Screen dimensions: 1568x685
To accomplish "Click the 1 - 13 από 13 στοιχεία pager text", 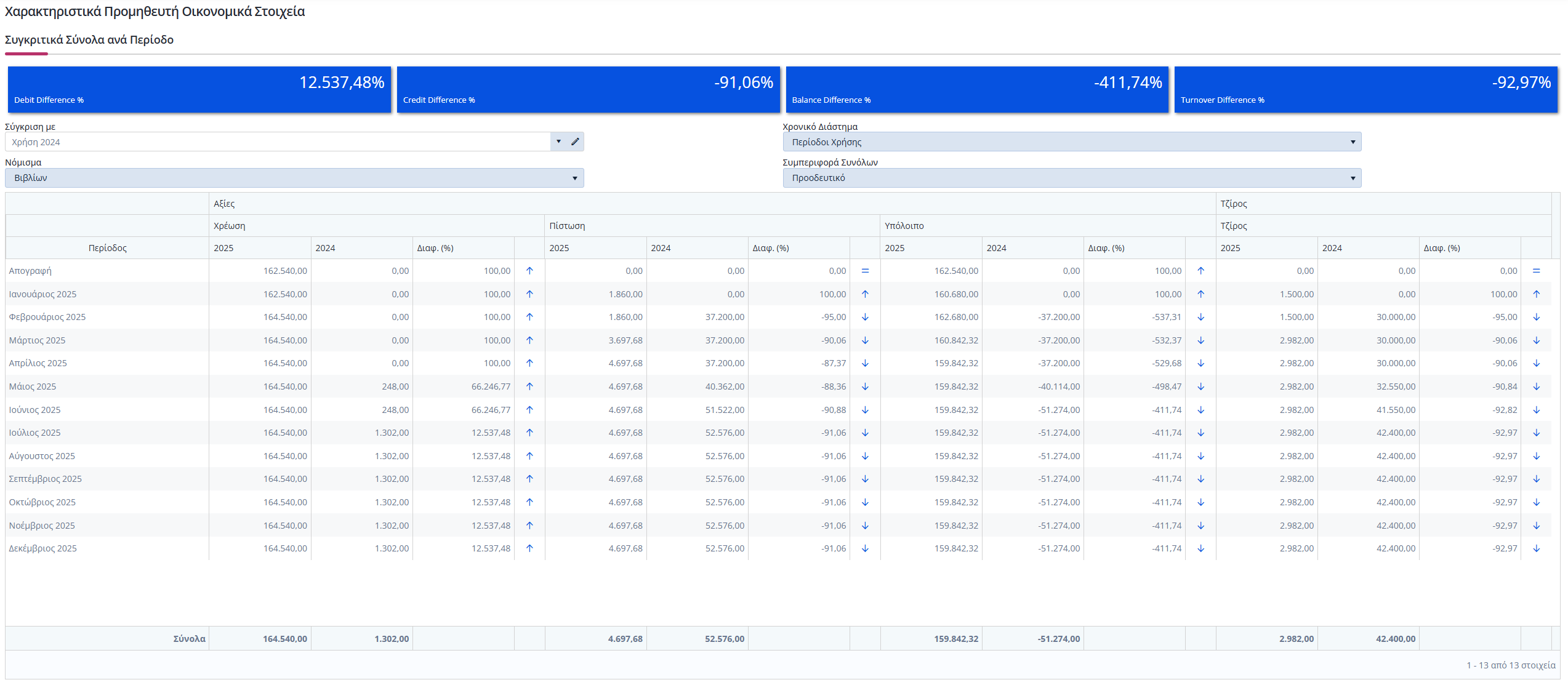I will (x=1511, y=665).
